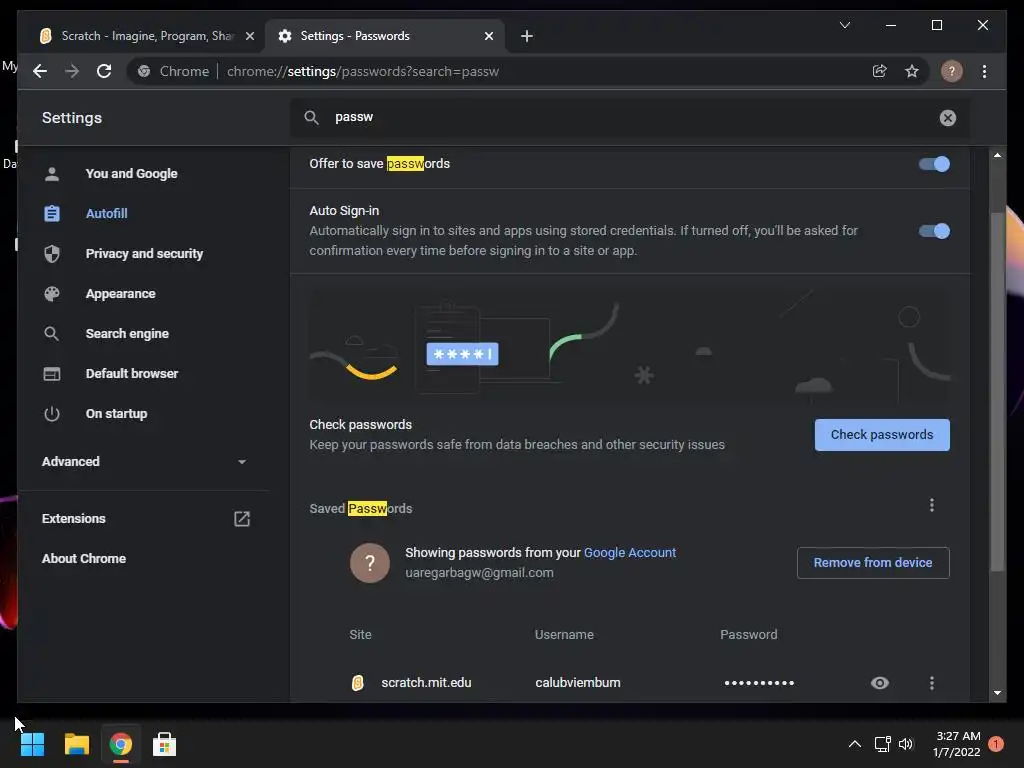Screen dimensions: 1024x768
Task: Open On startup settings
Action: point(116,414)
